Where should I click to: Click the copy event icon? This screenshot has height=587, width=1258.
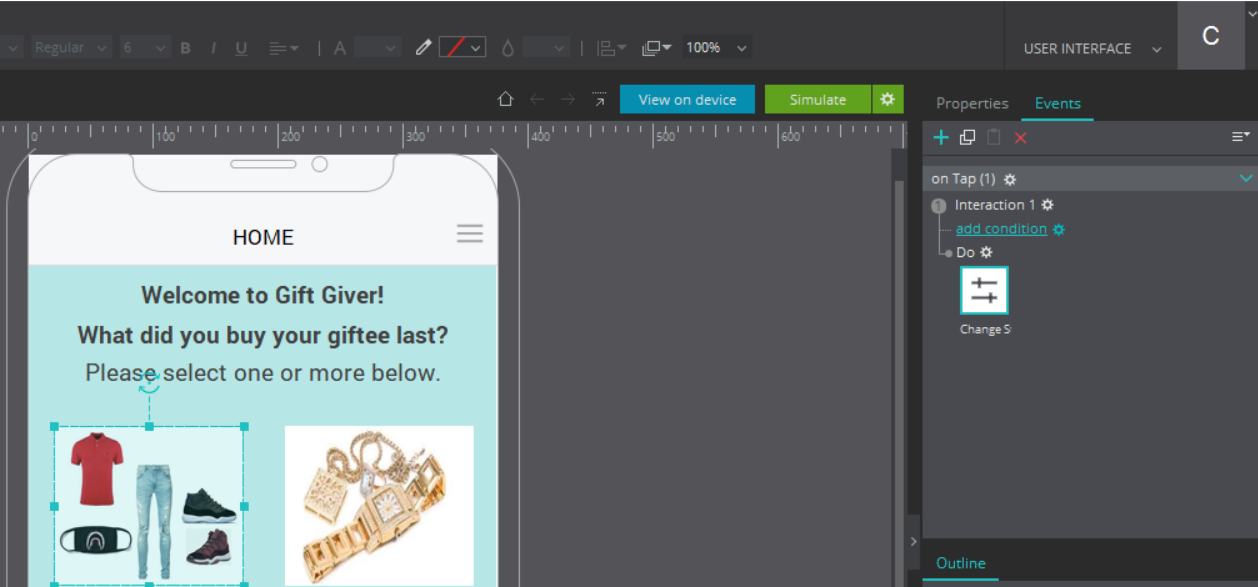(x=967, y=138)
